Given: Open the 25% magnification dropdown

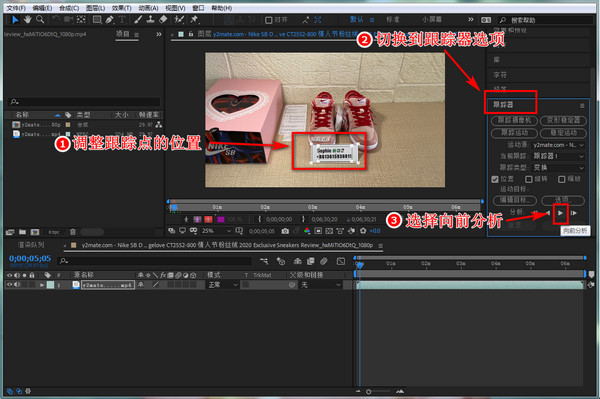Looking at the screenshot, I should [216, 231].
